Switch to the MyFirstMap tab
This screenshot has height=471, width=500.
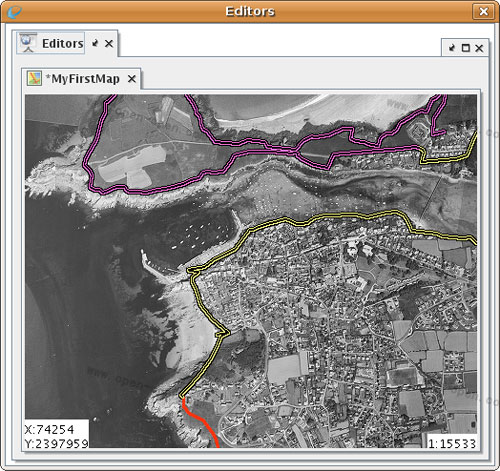[x=83, y=79]
